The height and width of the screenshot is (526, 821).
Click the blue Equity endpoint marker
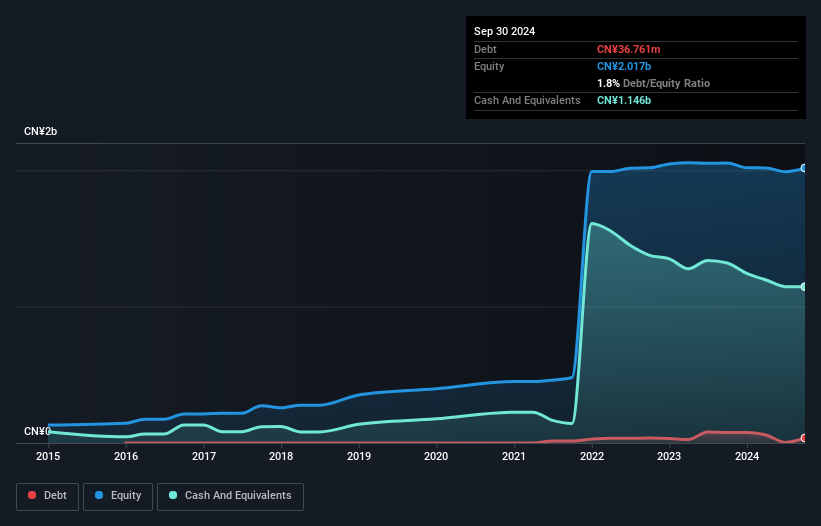click(x=804, y=168)
